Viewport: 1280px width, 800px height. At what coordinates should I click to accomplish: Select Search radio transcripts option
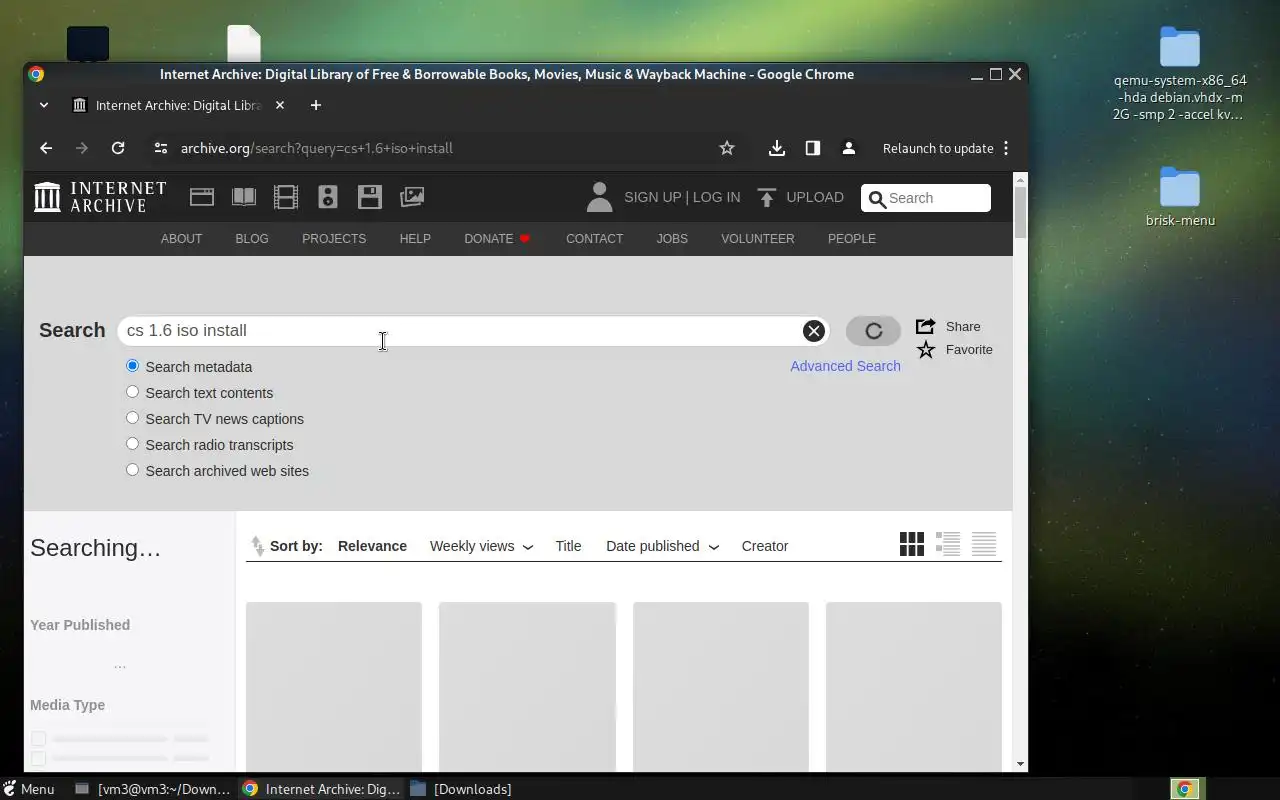click(x=132, y=444)
